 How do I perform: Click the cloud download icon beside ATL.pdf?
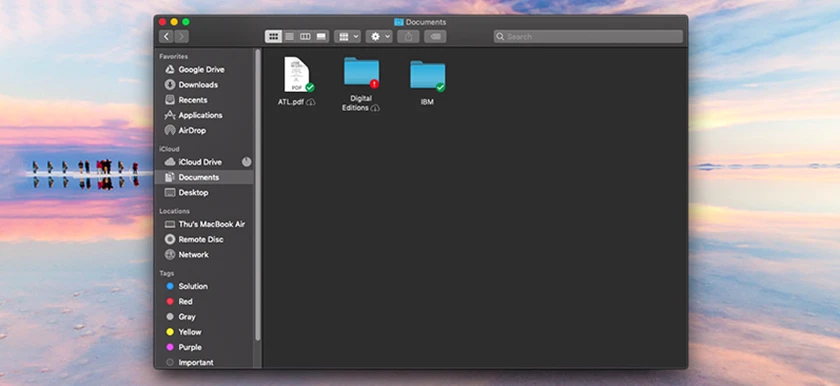[x=311, y=102]
